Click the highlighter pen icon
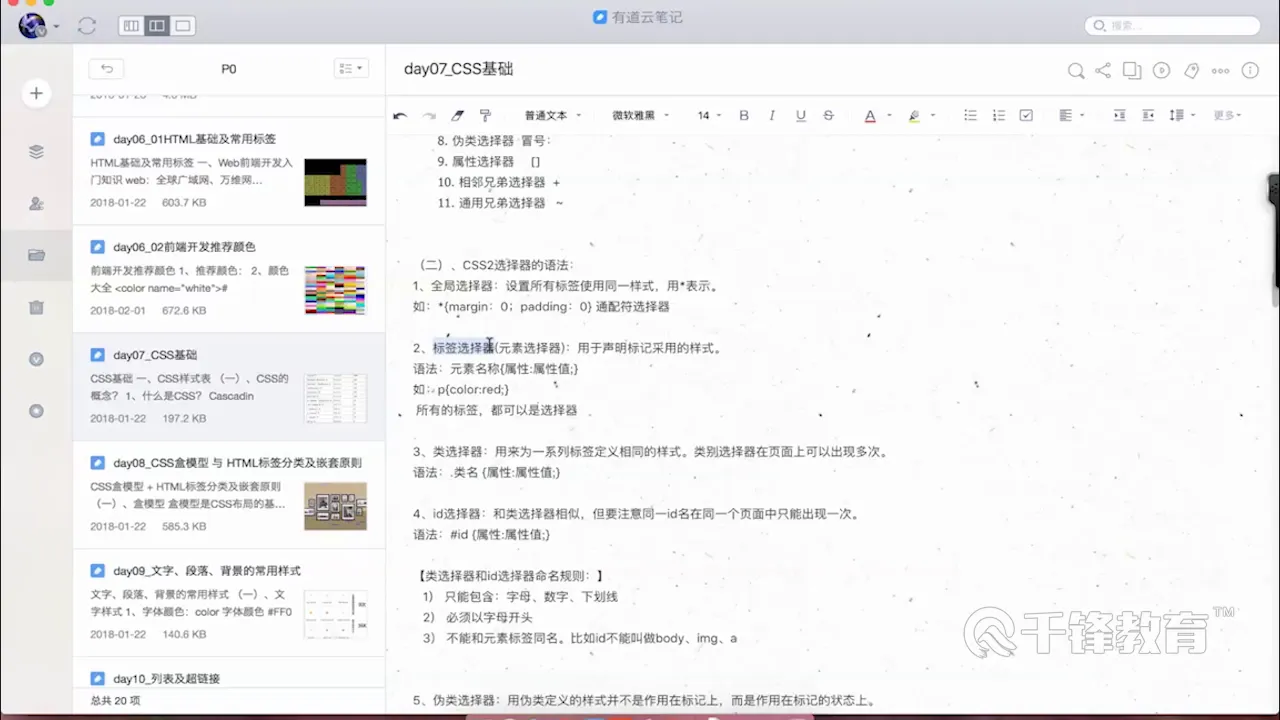Image resolution: width=1280 pixels, height=720 pixels. point(914,116)
